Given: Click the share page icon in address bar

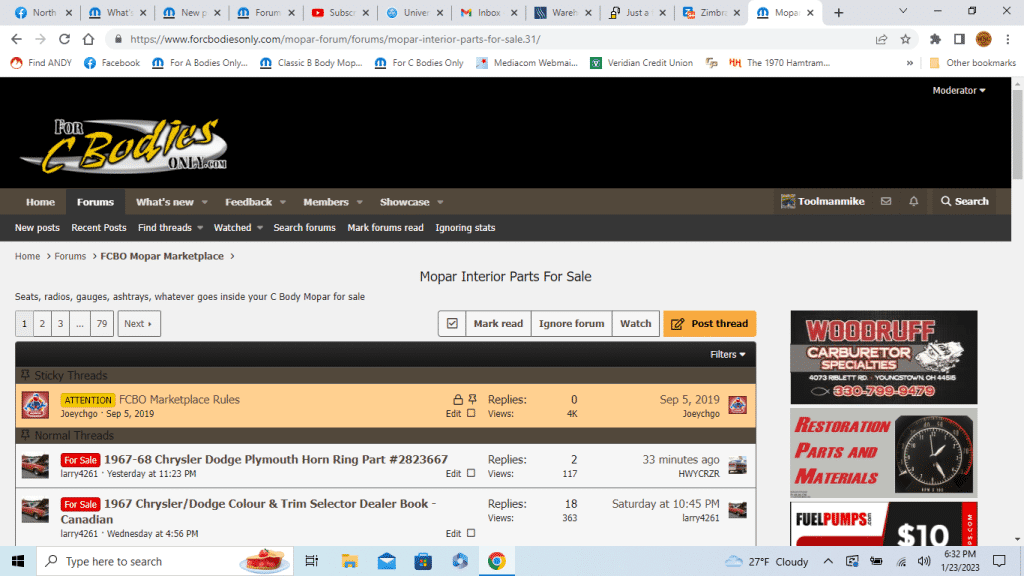Looking at the screenshot, I should point(881,39).
